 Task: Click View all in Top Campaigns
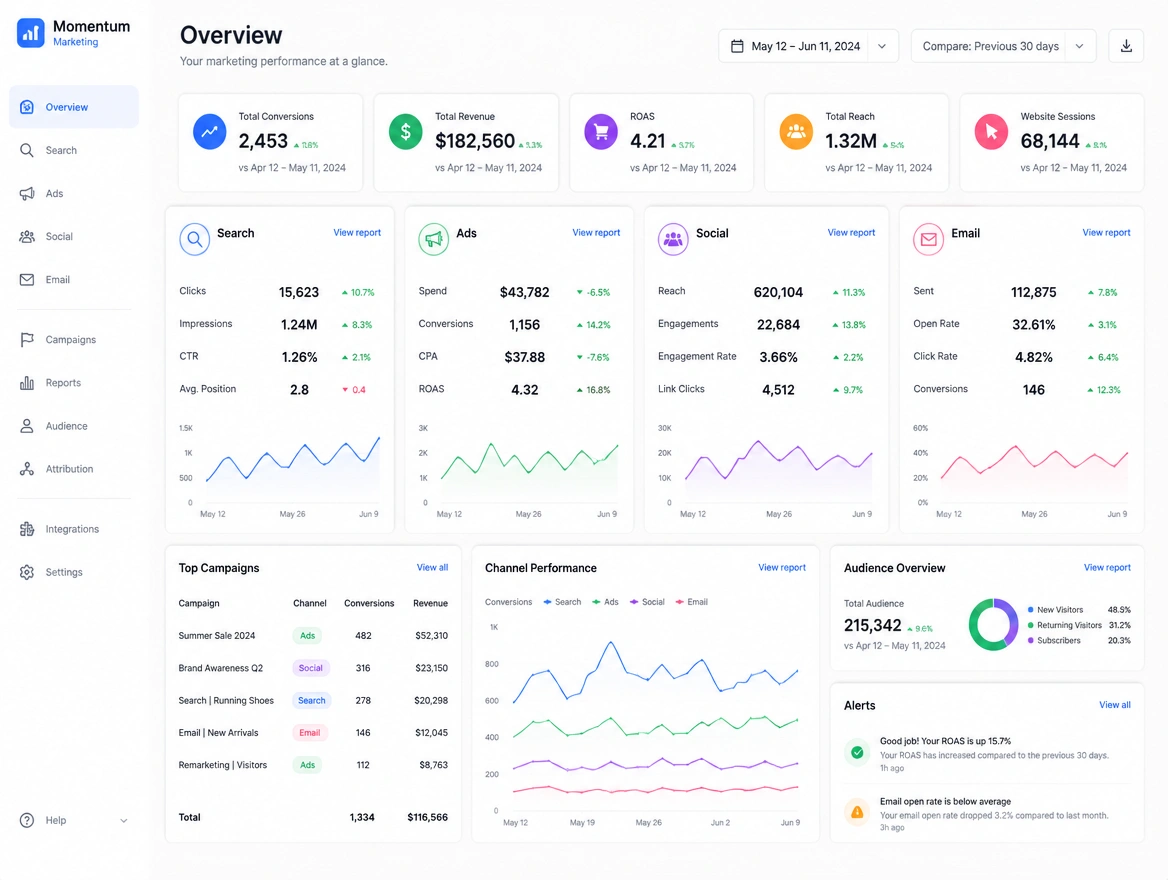432,568
